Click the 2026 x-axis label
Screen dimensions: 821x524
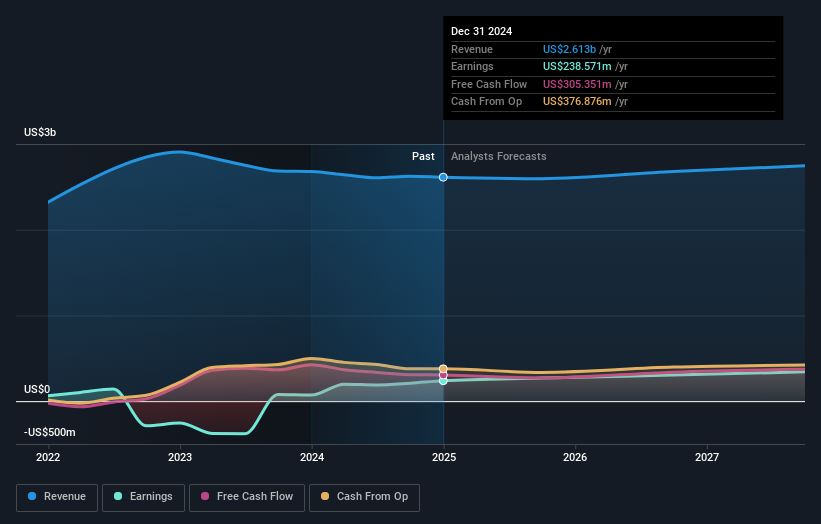575,458
